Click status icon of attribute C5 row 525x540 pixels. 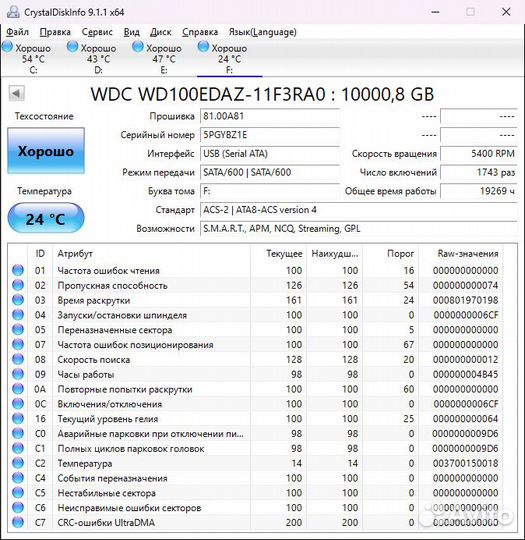(18, 492)
